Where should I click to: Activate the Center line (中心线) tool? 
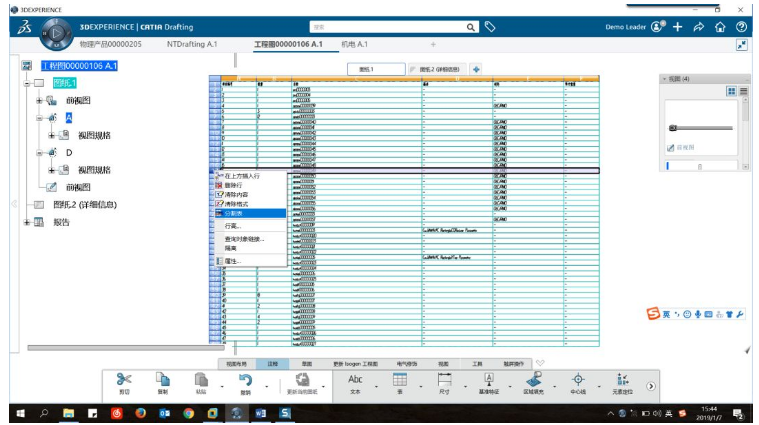(578, 383)
